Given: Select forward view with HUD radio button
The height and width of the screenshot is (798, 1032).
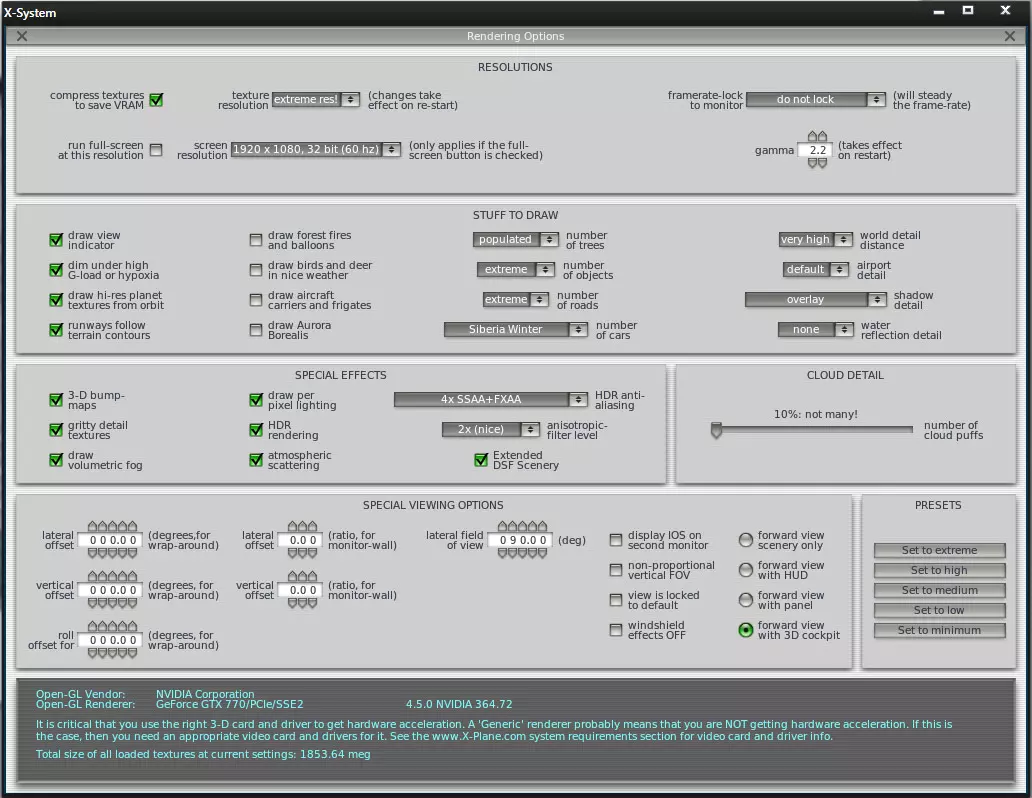Looking at the screenshot, I should (x=745, y=570).
